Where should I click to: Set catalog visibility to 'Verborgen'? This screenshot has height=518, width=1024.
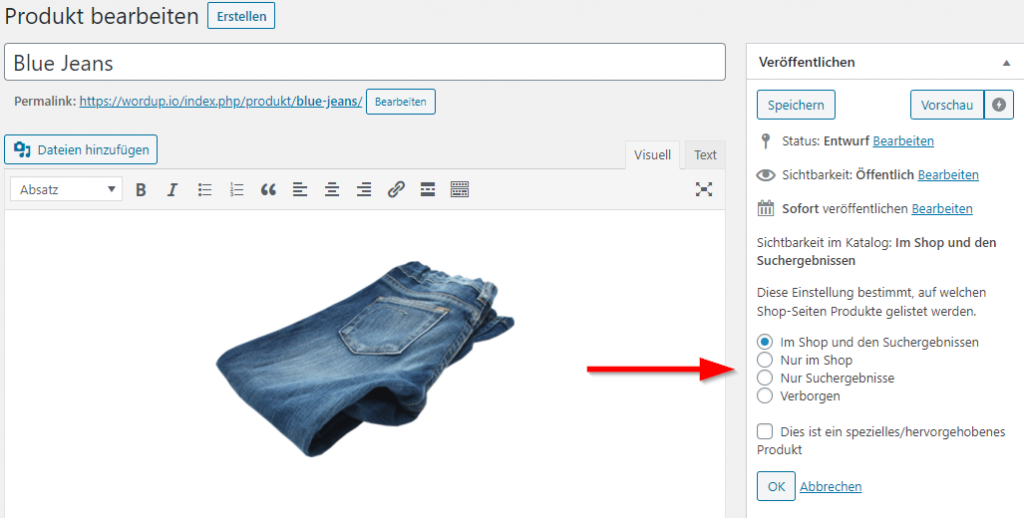point(765,396)
